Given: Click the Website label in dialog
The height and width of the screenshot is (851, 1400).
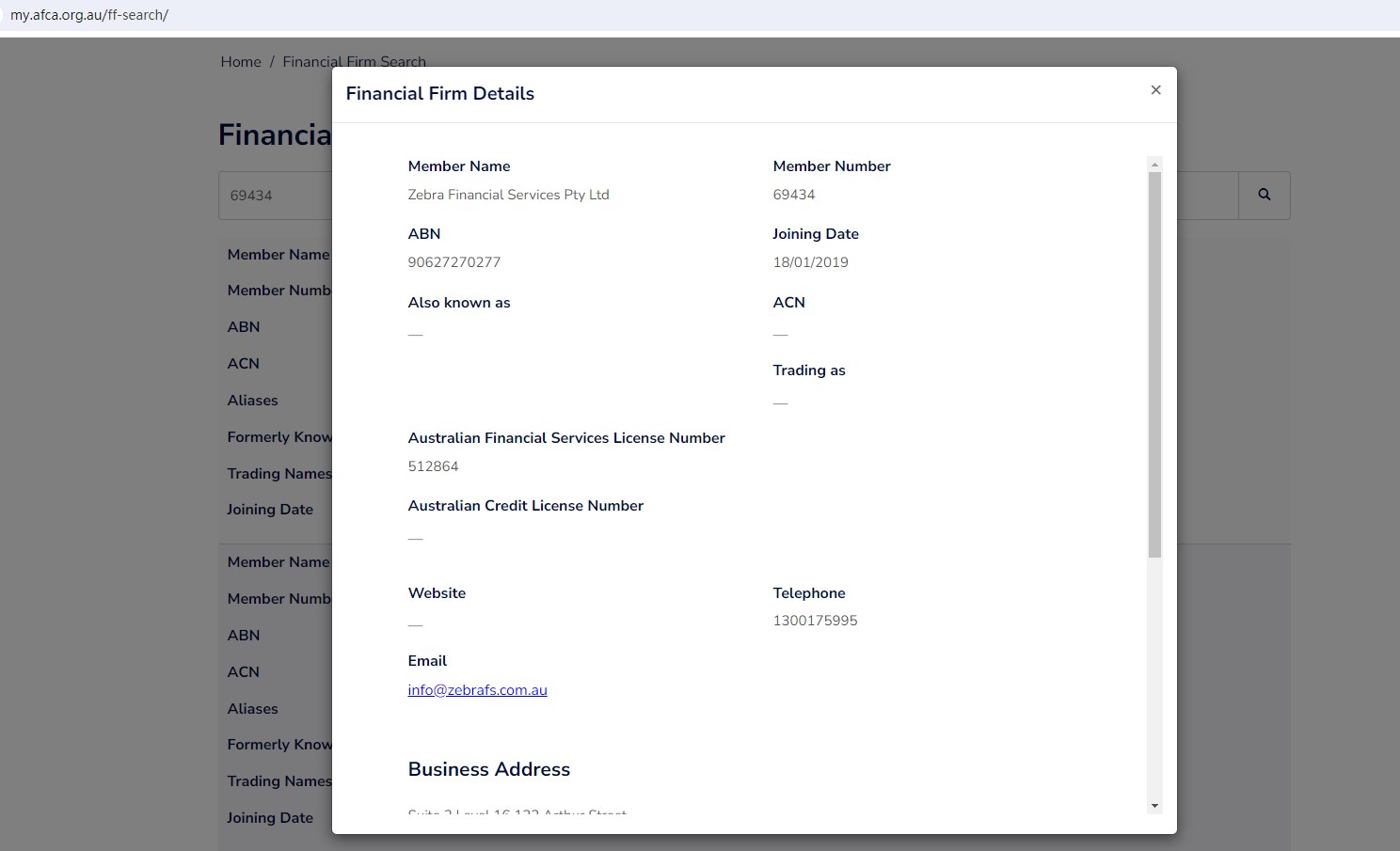Looking at the screenshot, I should point(437,593).
